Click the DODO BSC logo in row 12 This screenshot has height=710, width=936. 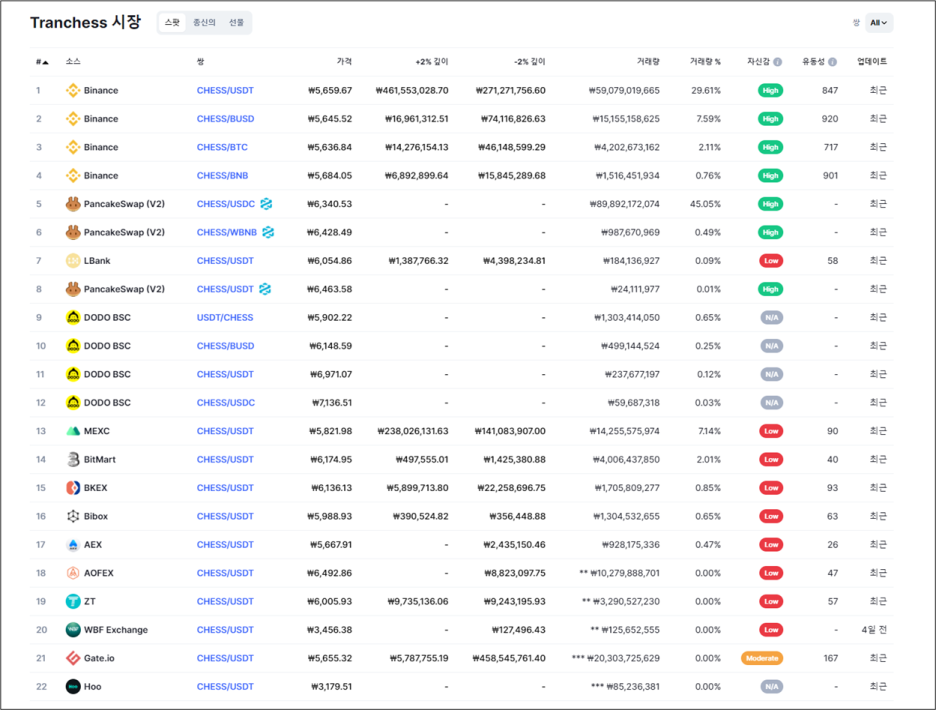[73, 402]
